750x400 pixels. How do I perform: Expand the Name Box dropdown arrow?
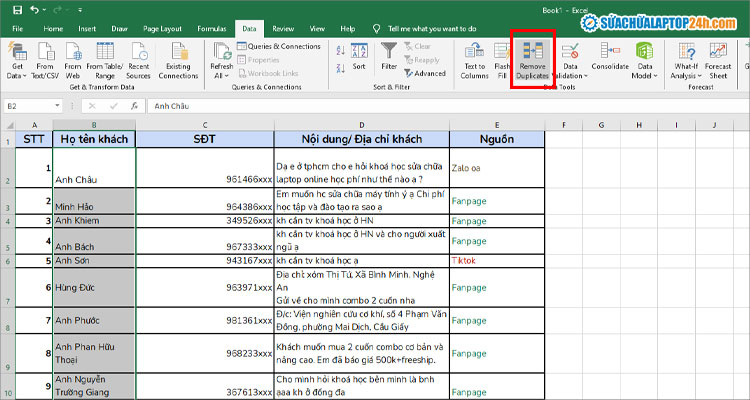pyautogui.click(x=57, y=106)
